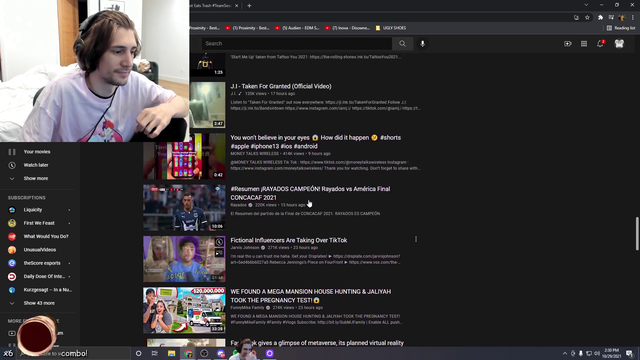The width and height of the screenshot is (640, 360).
Task: Open the Chrome extensions puzzle icon
Action: (x=600, y=18)
